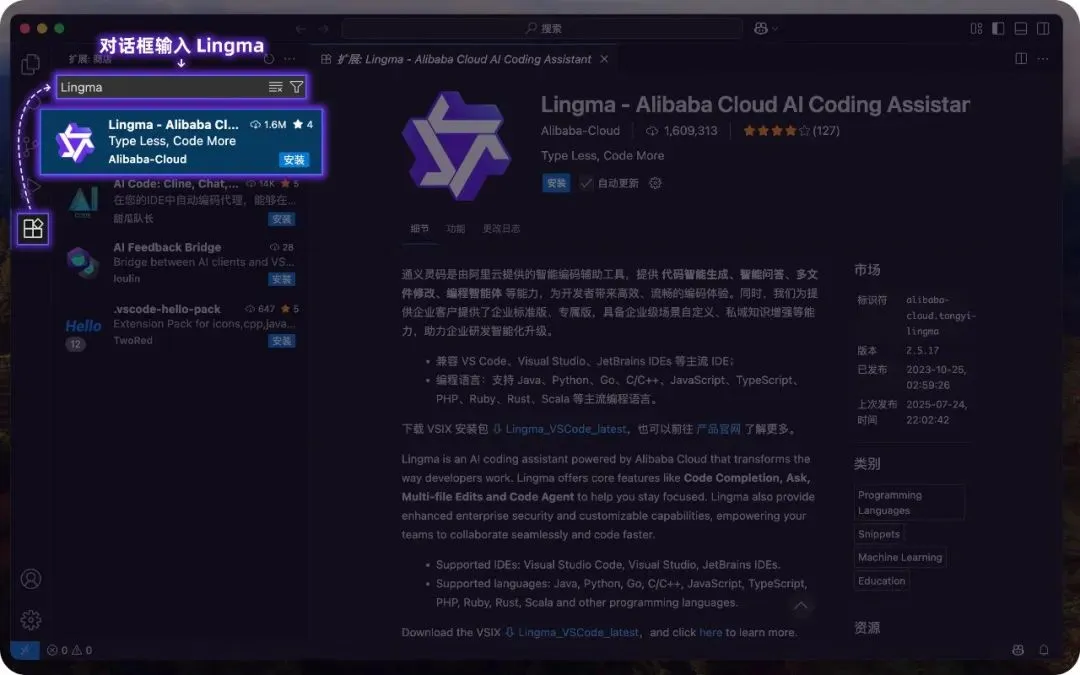Screen dimensions: 1080x675
Task: Refresh the extensions list
Action: pos(269,59)
